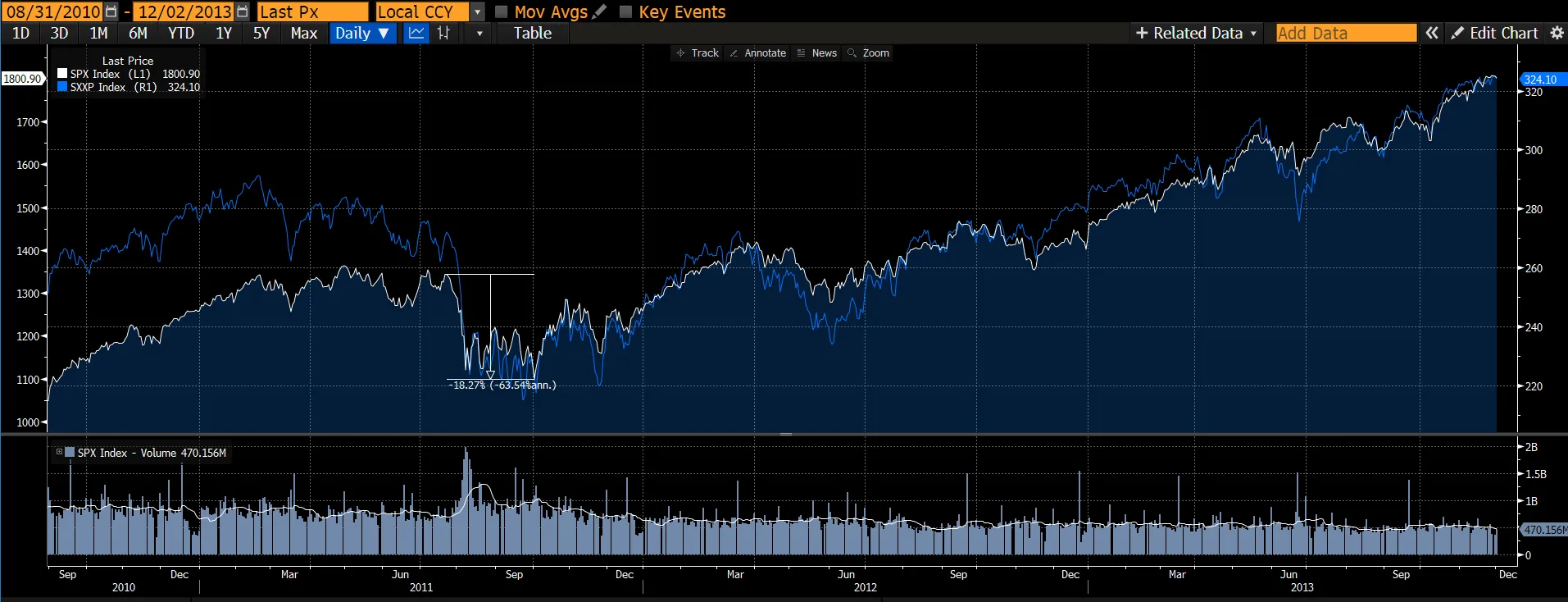
Task: Switch to line chart view icon
Action: pos(416,33)
